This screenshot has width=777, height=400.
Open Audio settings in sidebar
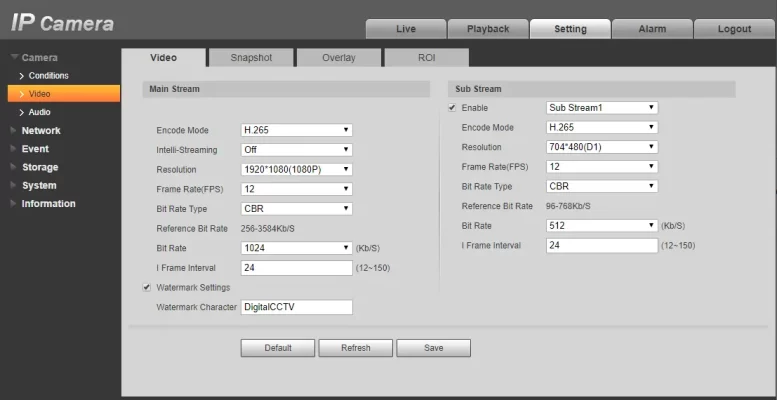tap(39, 113)
